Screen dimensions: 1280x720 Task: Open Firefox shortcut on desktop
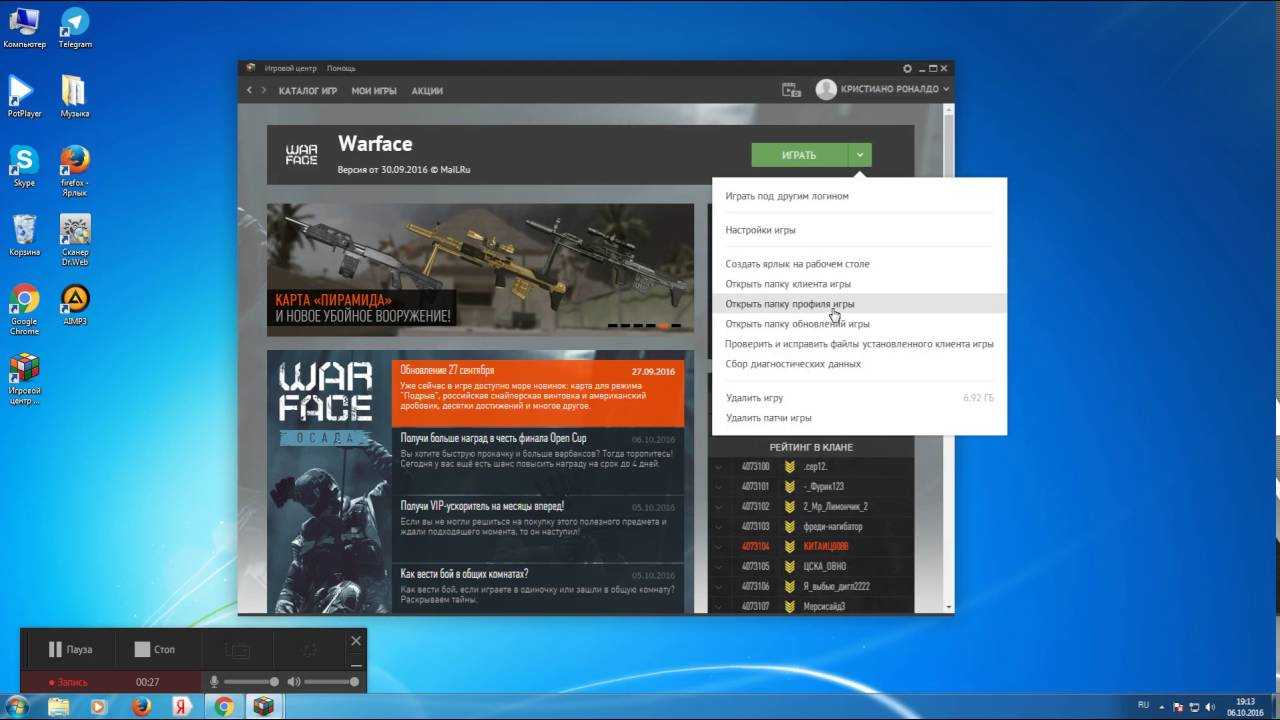pyautogui.click(x=75, y=168)
